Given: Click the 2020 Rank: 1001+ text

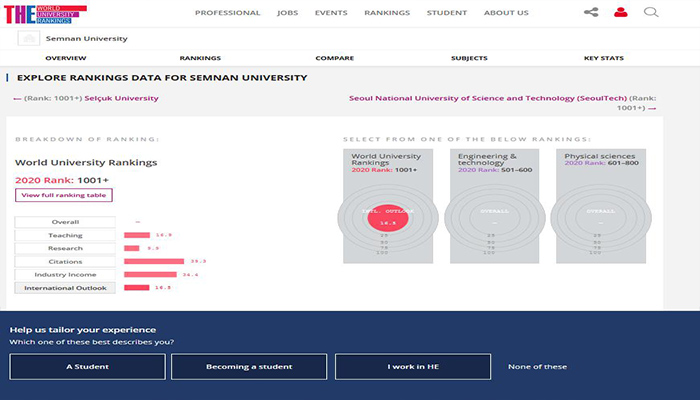Looking at the screenshot, I should pyautogui.click(x=62, y=180).
